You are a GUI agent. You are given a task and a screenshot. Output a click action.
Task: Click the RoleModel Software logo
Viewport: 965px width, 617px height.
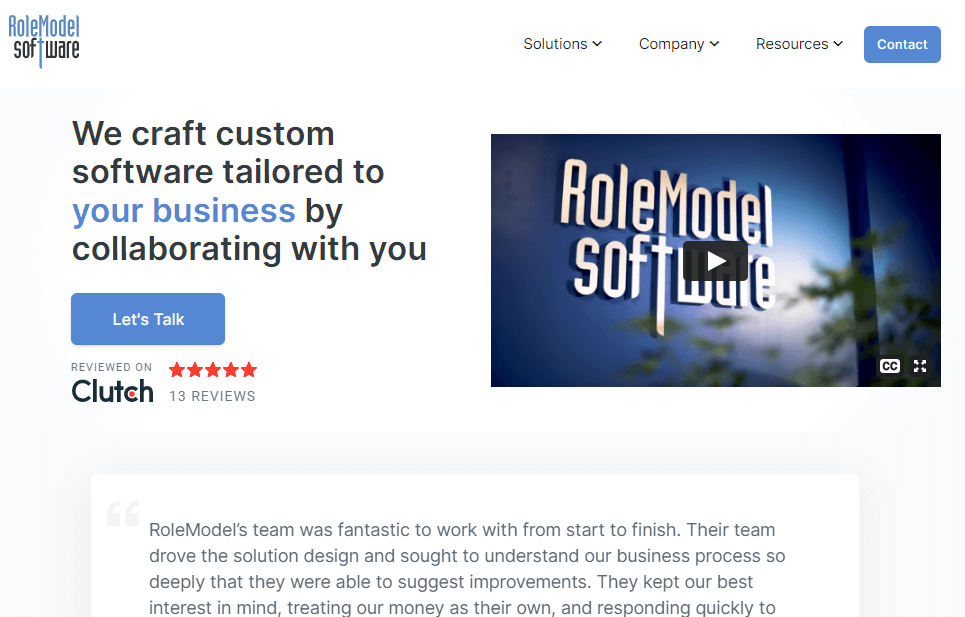click(x=44, y=42)
